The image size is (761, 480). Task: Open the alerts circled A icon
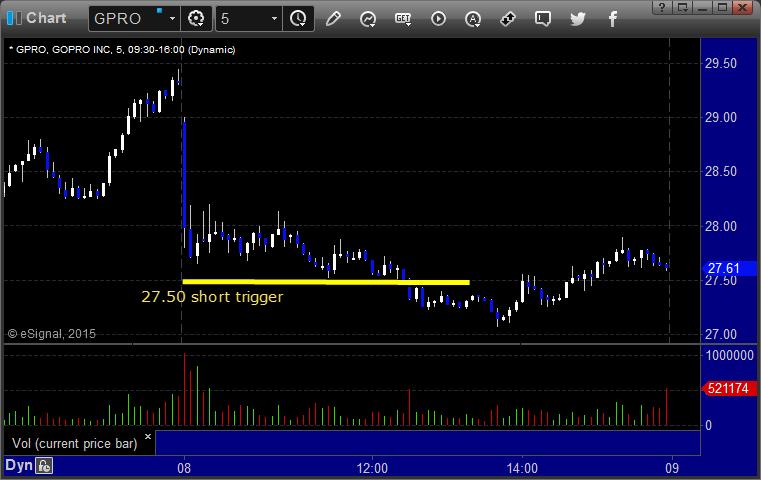point(473,19)
